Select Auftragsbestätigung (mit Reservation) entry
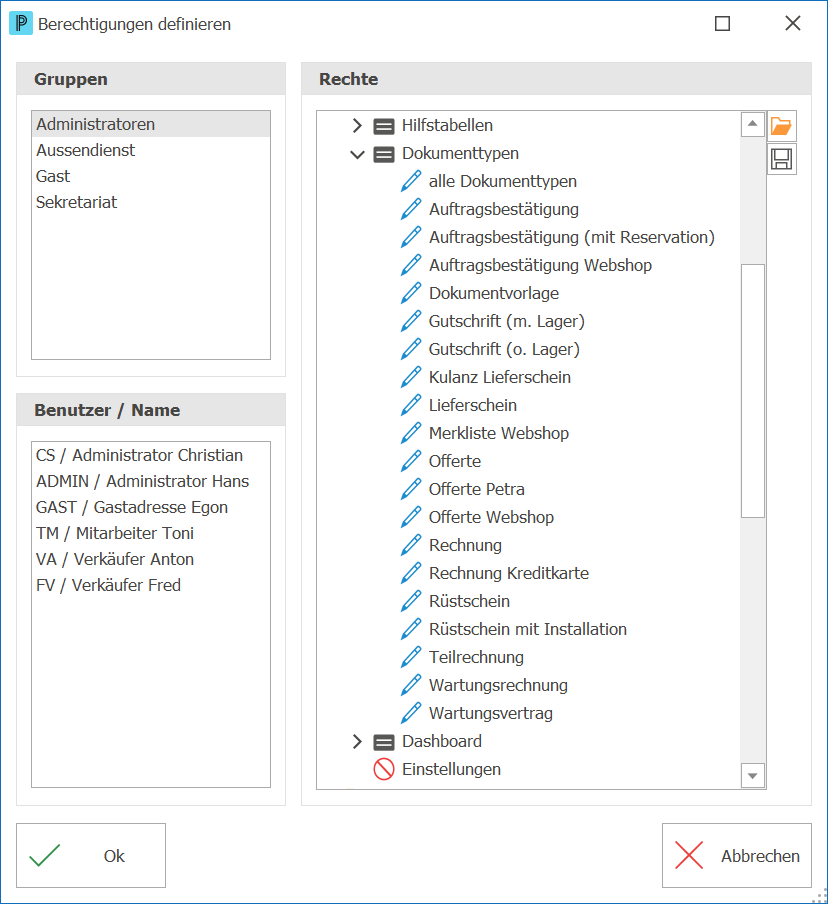The width and height of the screenshot is (828, 904). pos(571,237)
